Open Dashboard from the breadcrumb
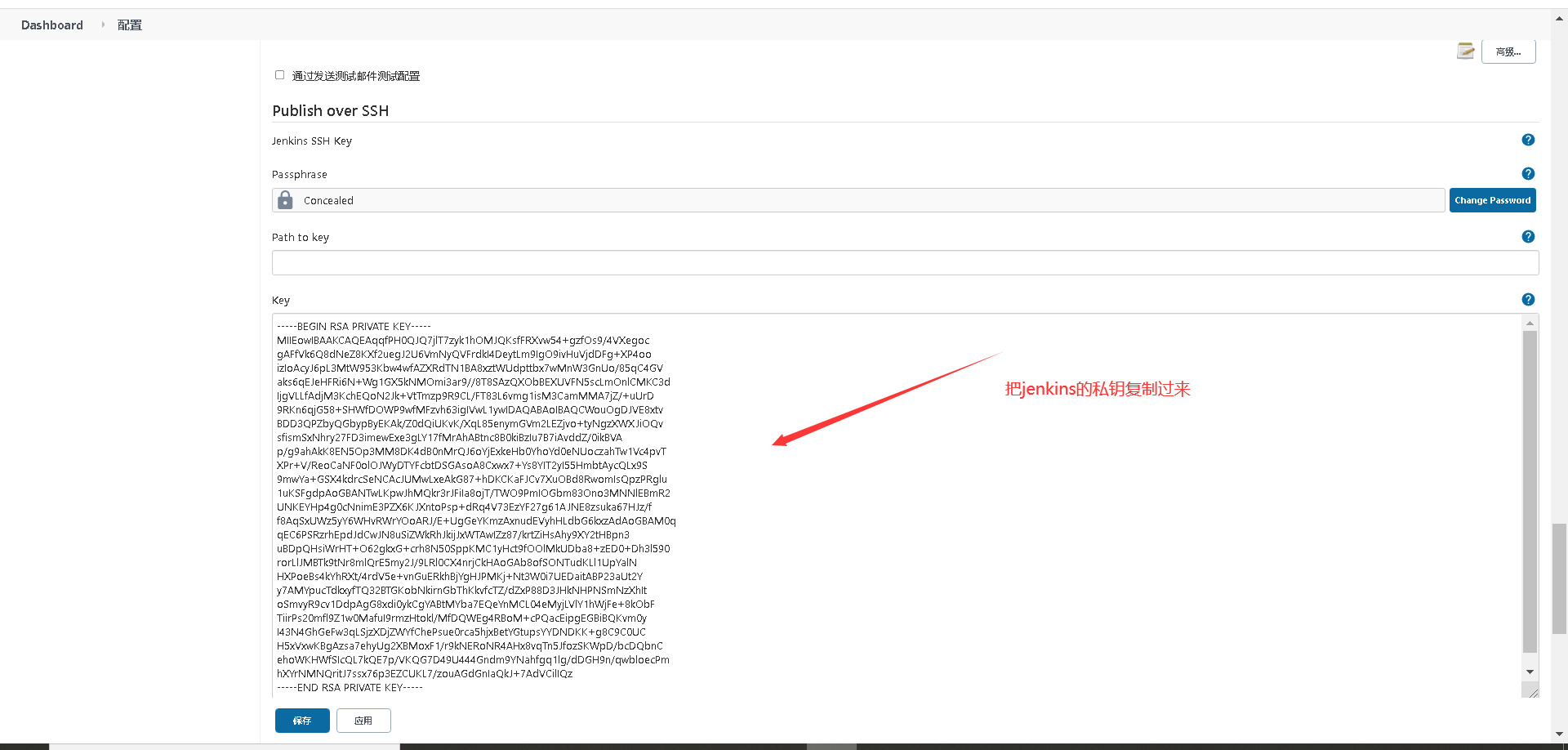 pyautogui.click(x=51, y=25)
